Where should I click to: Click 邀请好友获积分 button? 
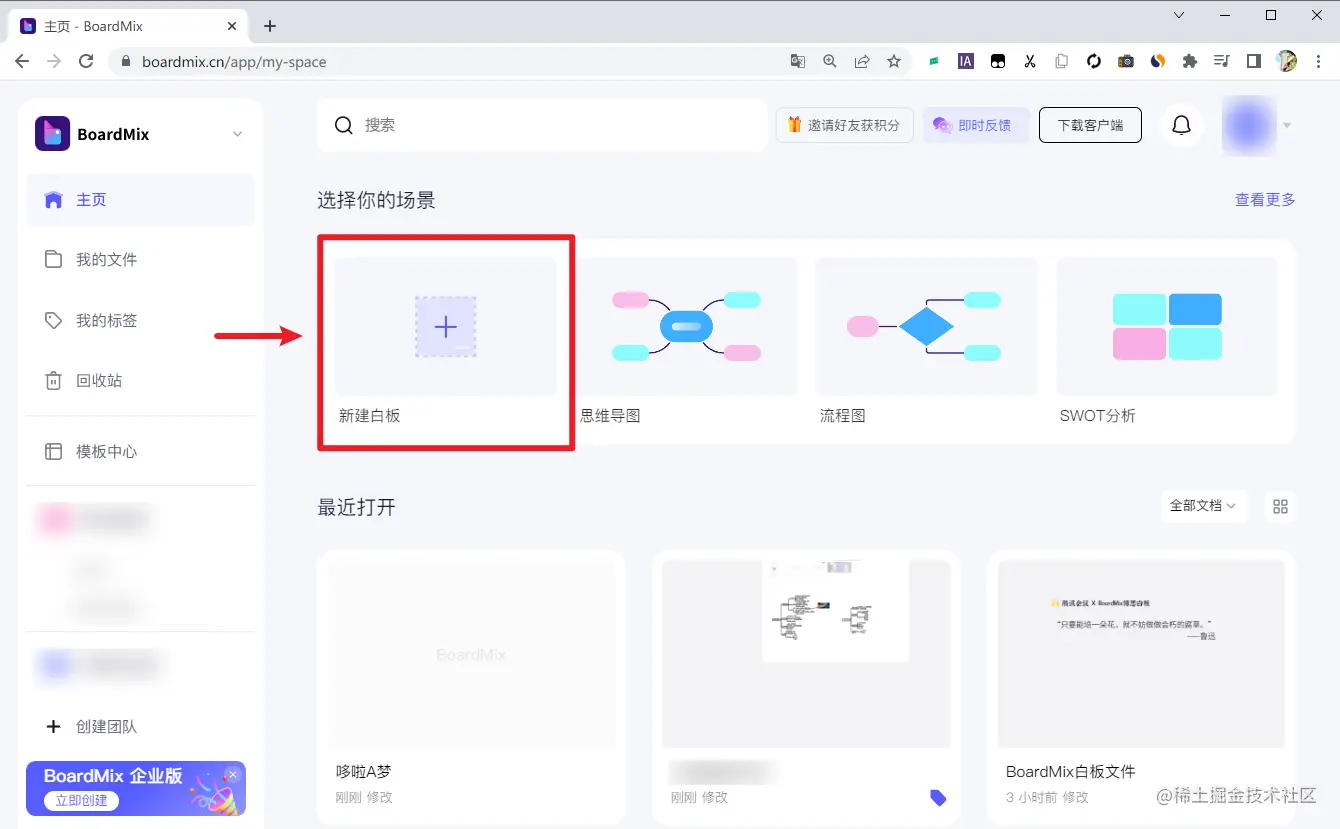(845, 125)
